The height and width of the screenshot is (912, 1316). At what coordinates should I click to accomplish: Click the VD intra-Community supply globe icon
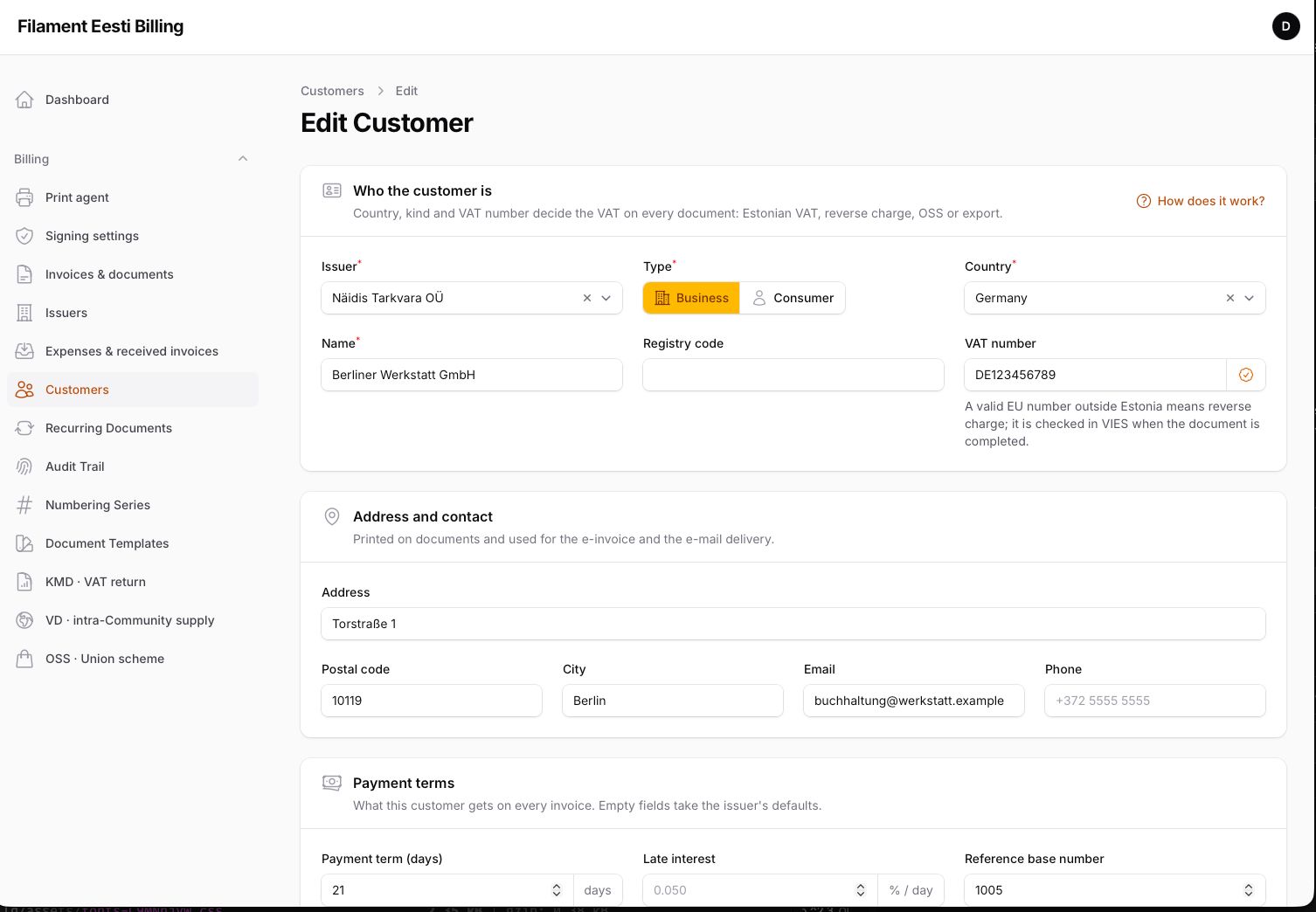(24, 620)
